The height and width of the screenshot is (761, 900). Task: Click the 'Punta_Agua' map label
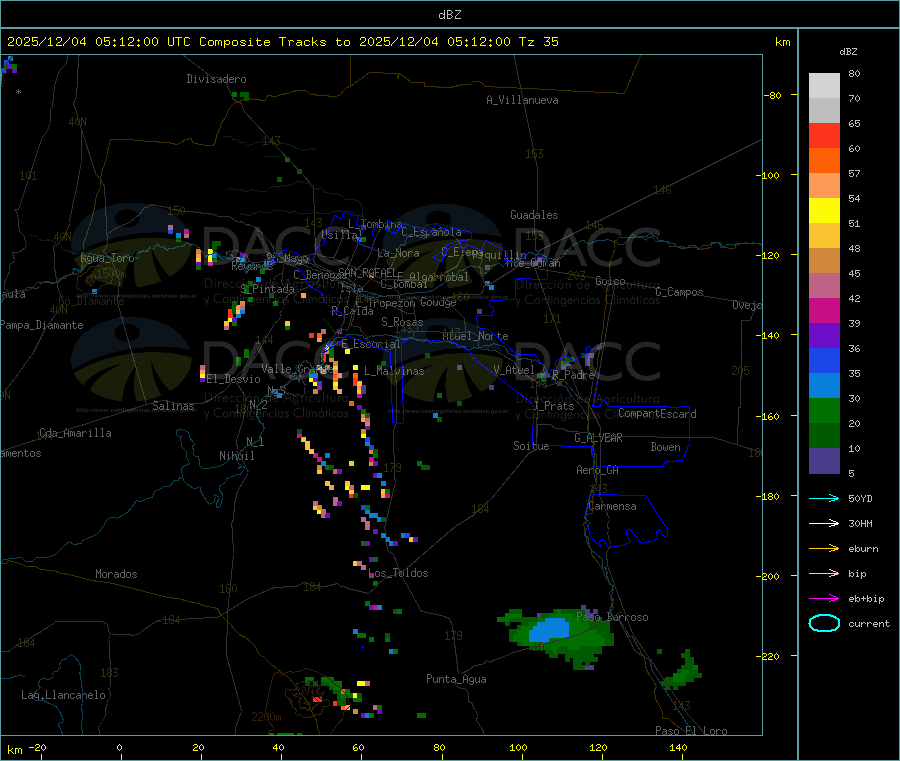point(456,679)
